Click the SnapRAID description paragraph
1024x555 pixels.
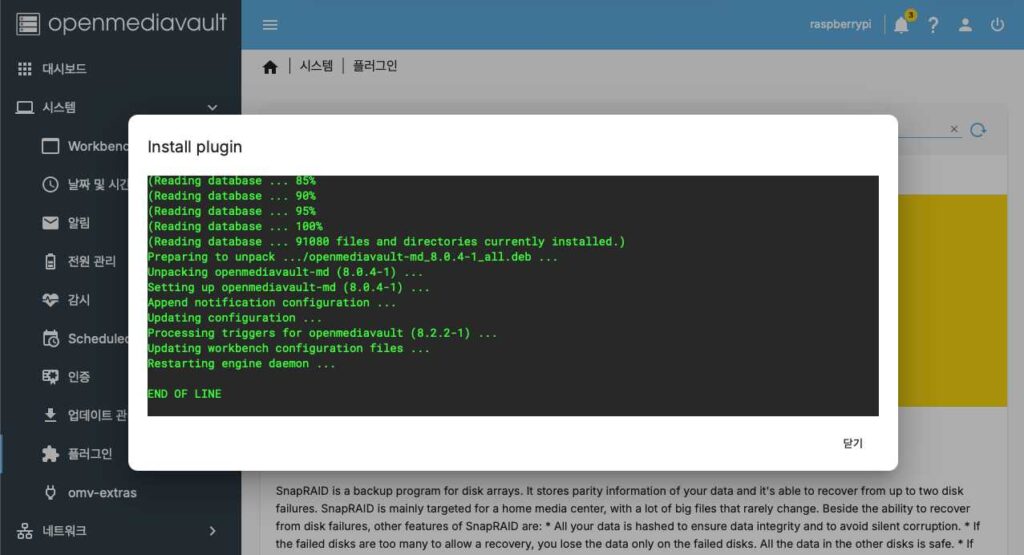click(x=627, y=517)
